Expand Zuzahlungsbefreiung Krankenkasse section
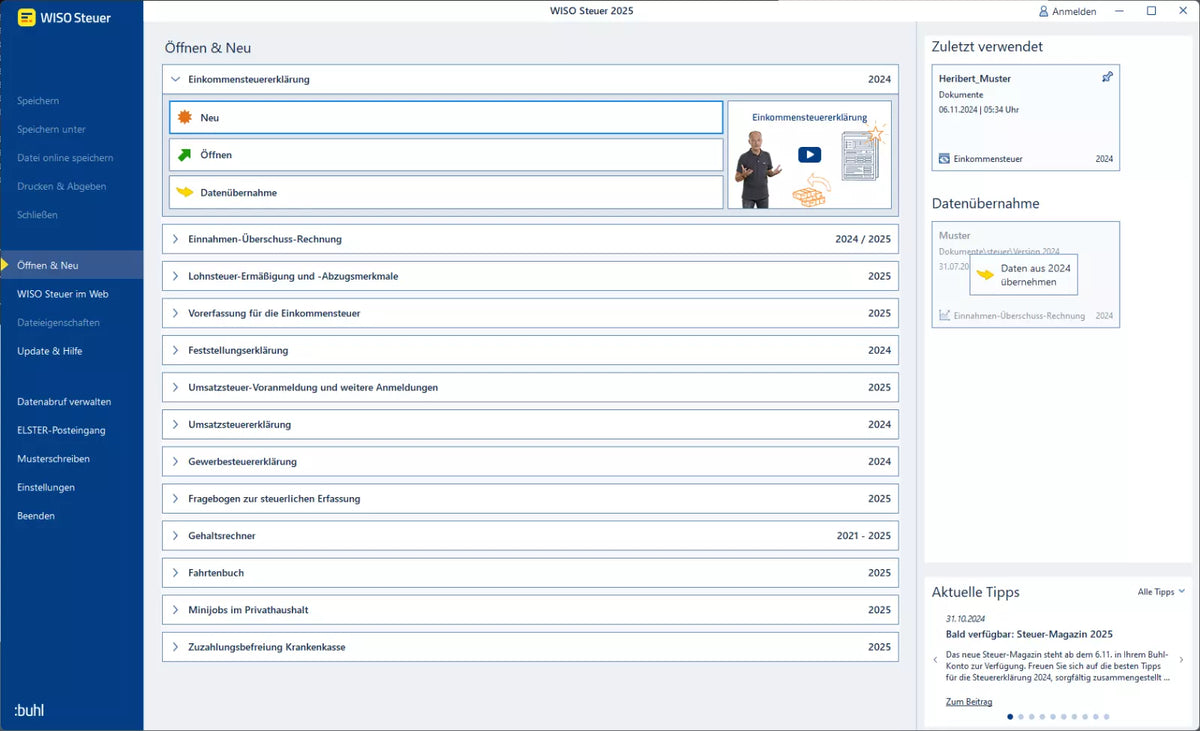Viewport: 1200px width, 731px height. [x=175, y=646]
